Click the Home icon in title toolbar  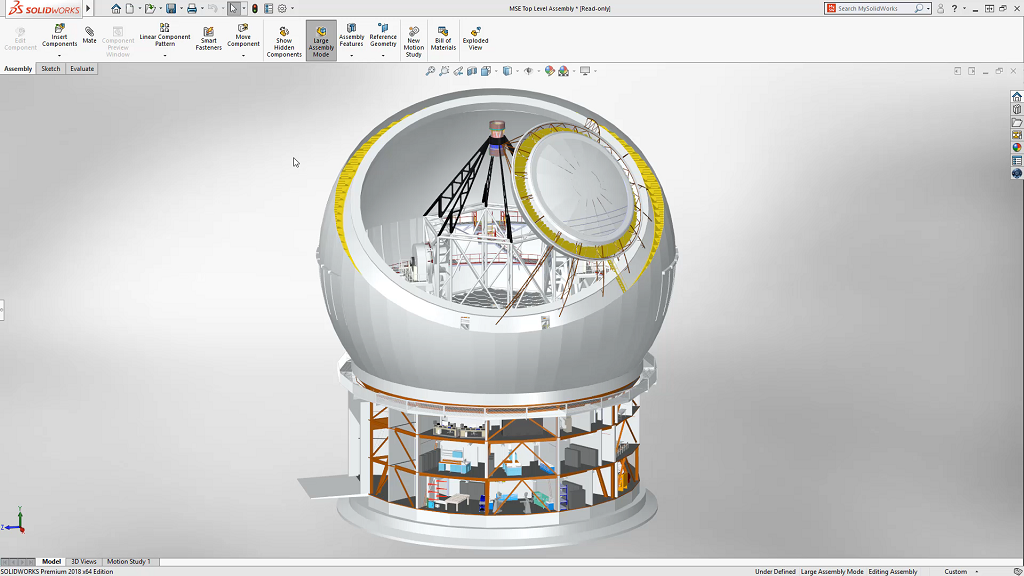pyautogui.click(x=116, y=8)
